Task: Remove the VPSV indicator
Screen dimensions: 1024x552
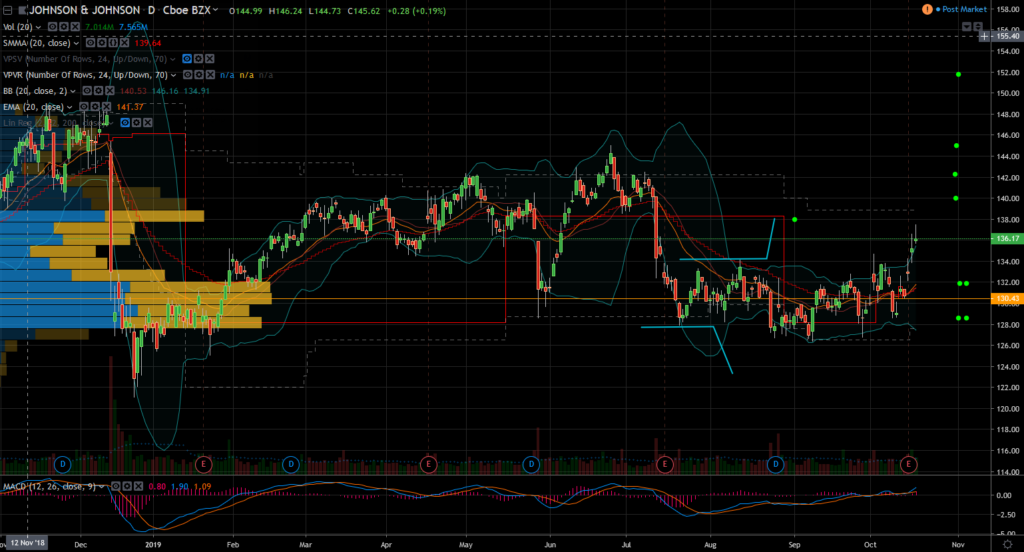Action: (210, 59)
